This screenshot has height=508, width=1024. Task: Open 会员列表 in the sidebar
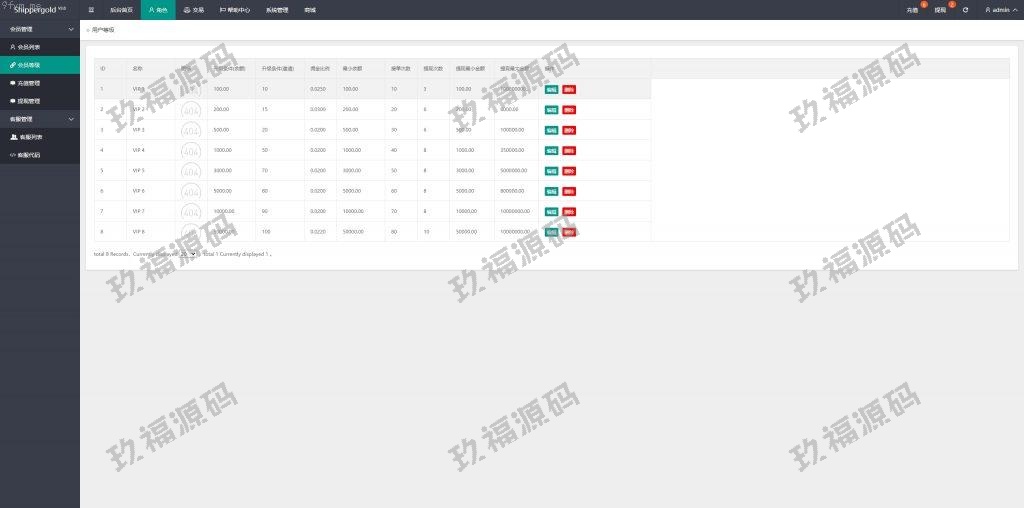(28, 46)
